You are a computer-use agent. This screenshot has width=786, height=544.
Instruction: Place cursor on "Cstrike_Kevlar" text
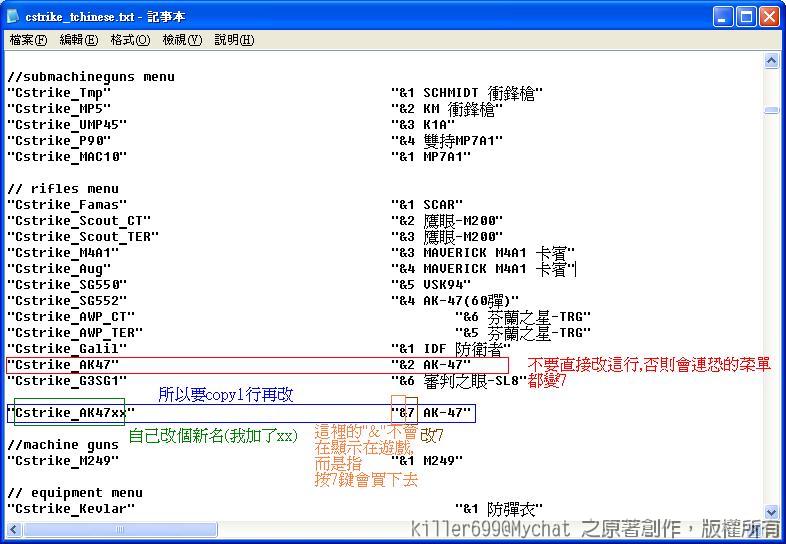pyautogui.click(x=71, y=509)
